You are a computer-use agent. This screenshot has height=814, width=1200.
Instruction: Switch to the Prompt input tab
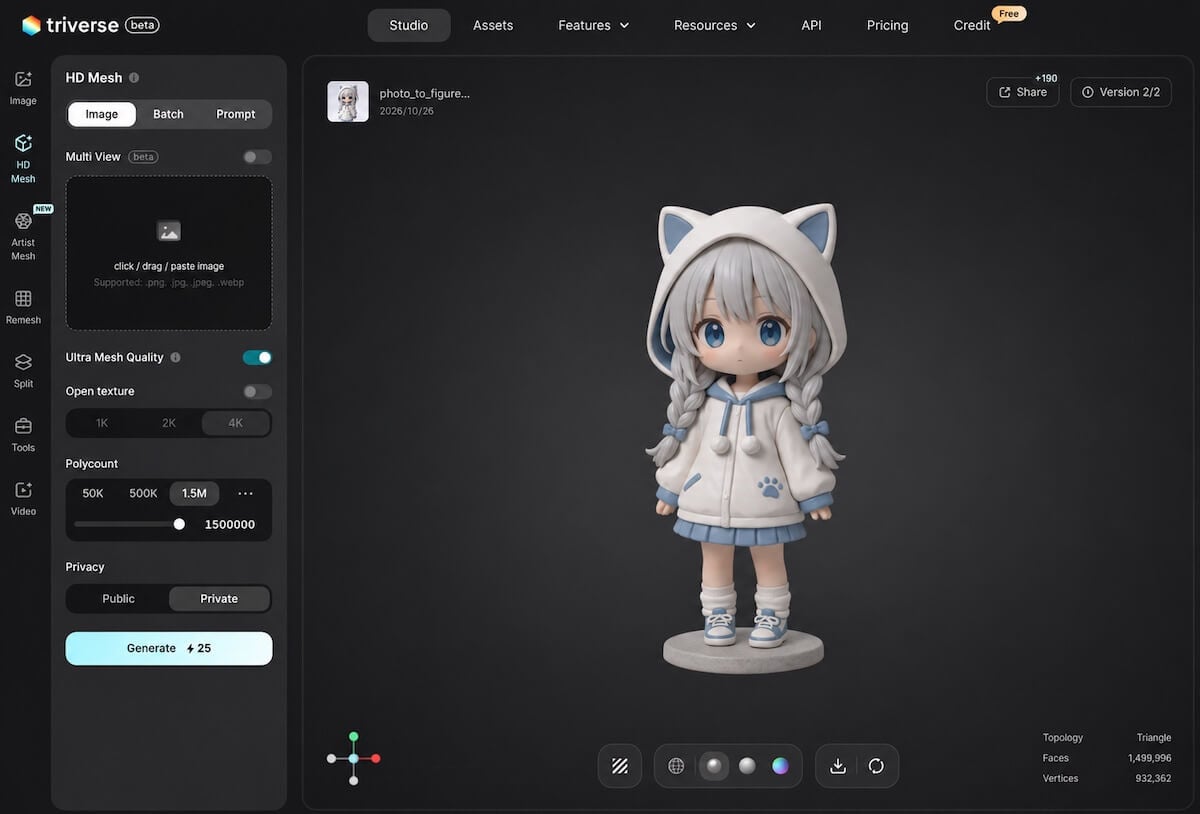[236, 114]
